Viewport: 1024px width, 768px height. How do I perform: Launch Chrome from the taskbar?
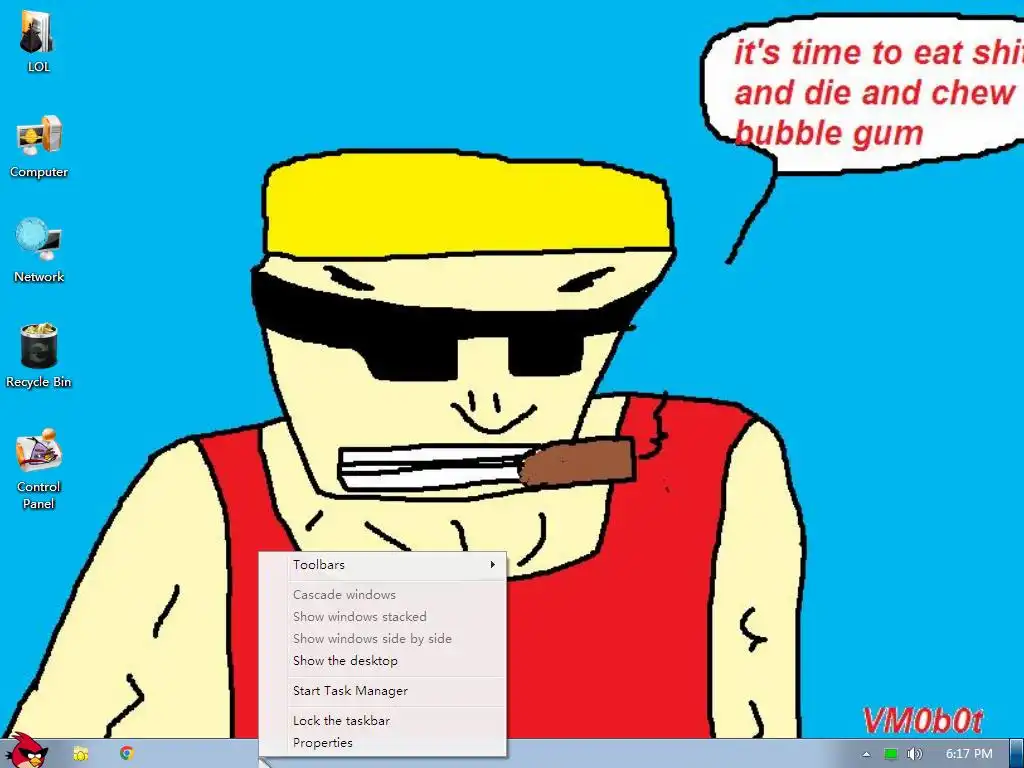click(127, 754)
